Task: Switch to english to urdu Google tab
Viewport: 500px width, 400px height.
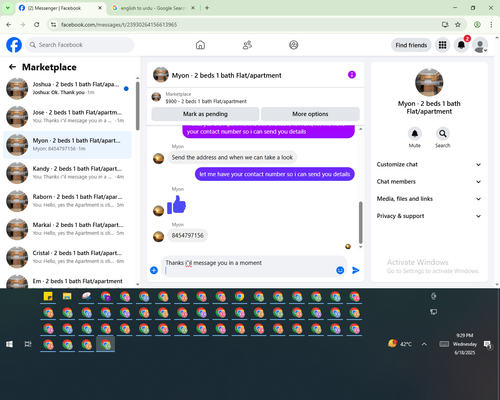Action: click(153, 8)
